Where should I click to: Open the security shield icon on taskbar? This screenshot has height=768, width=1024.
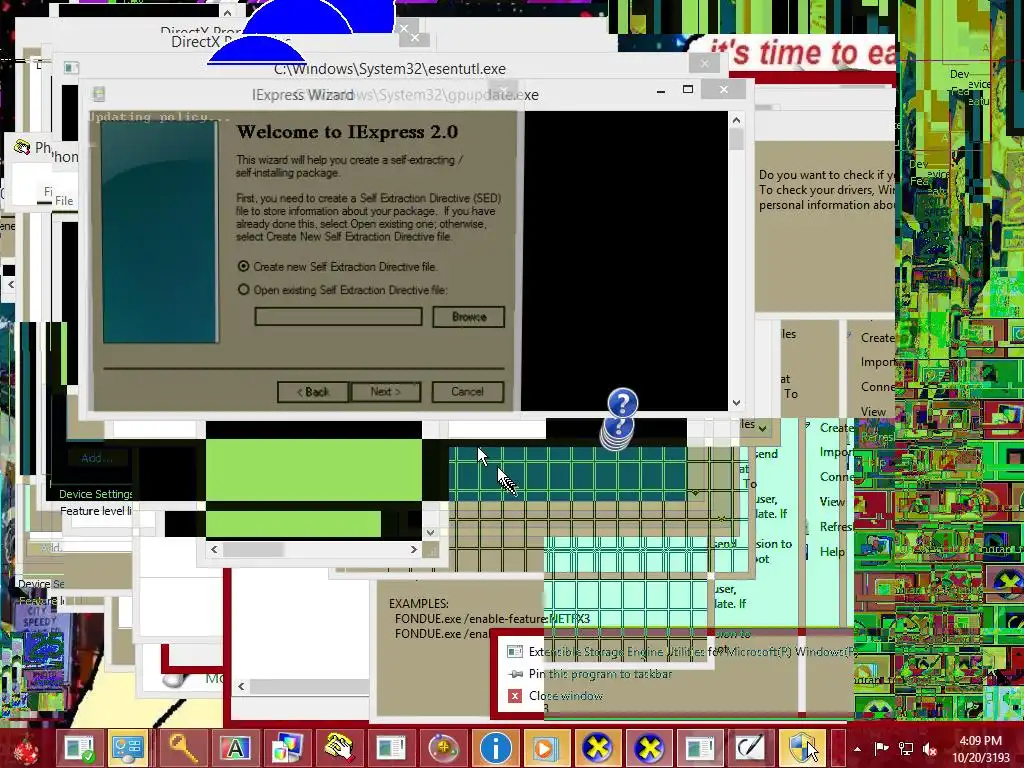803,748
